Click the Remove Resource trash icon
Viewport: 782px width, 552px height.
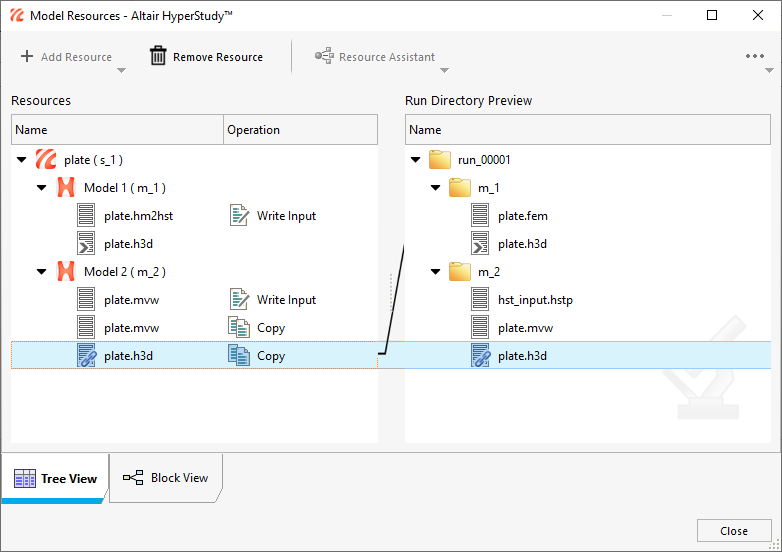(x=158, y=56)
